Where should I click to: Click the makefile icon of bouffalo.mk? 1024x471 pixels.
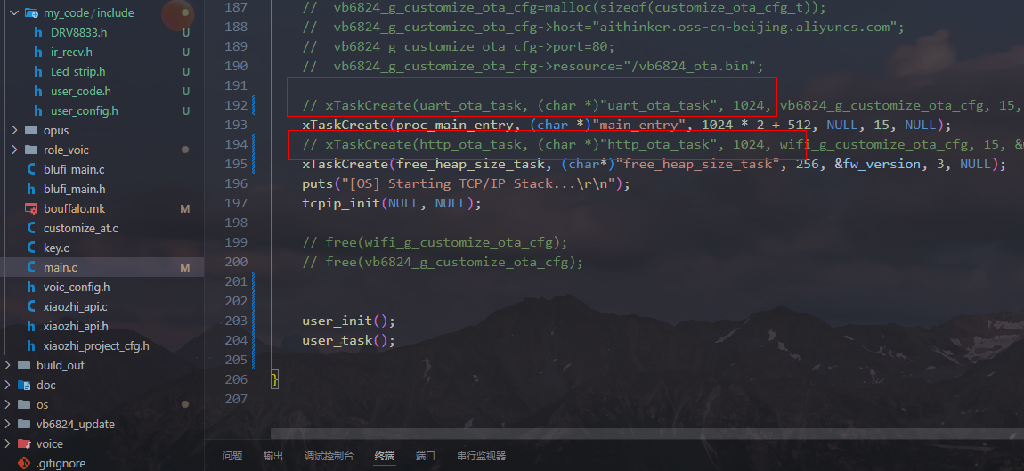click(x=30, y=209)
